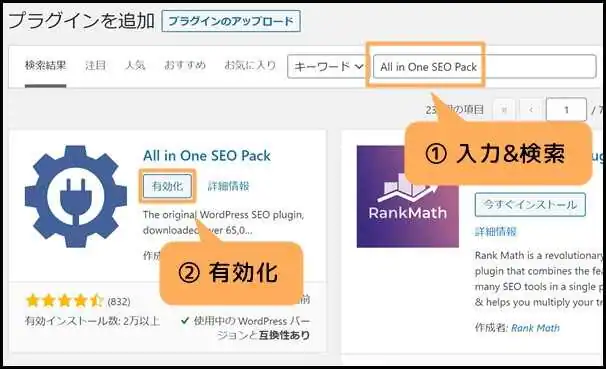The height and width of the screenshot is (369, 606).
Task: Go to the previous results page
Action: click(531, 110)
